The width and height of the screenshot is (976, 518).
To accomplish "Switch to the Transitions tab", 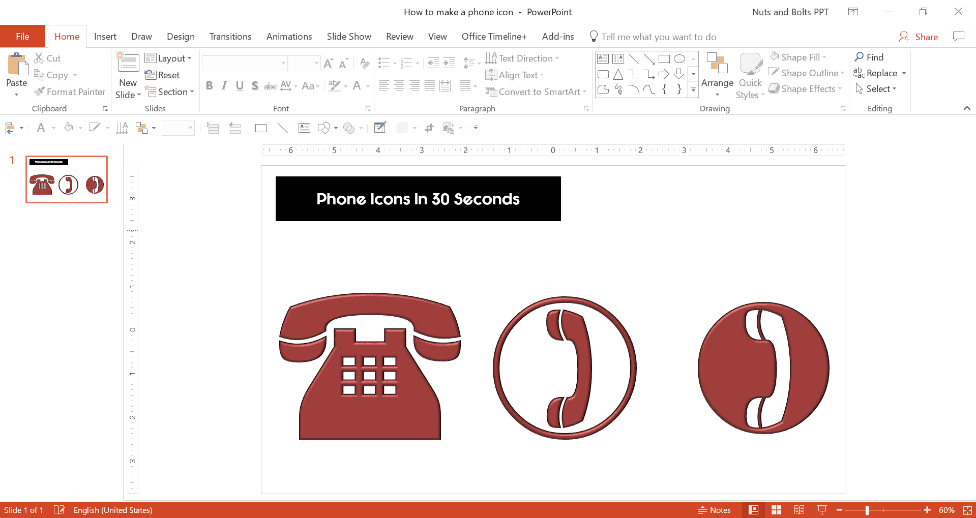I will pyautogui.click(x=230, y=36).
